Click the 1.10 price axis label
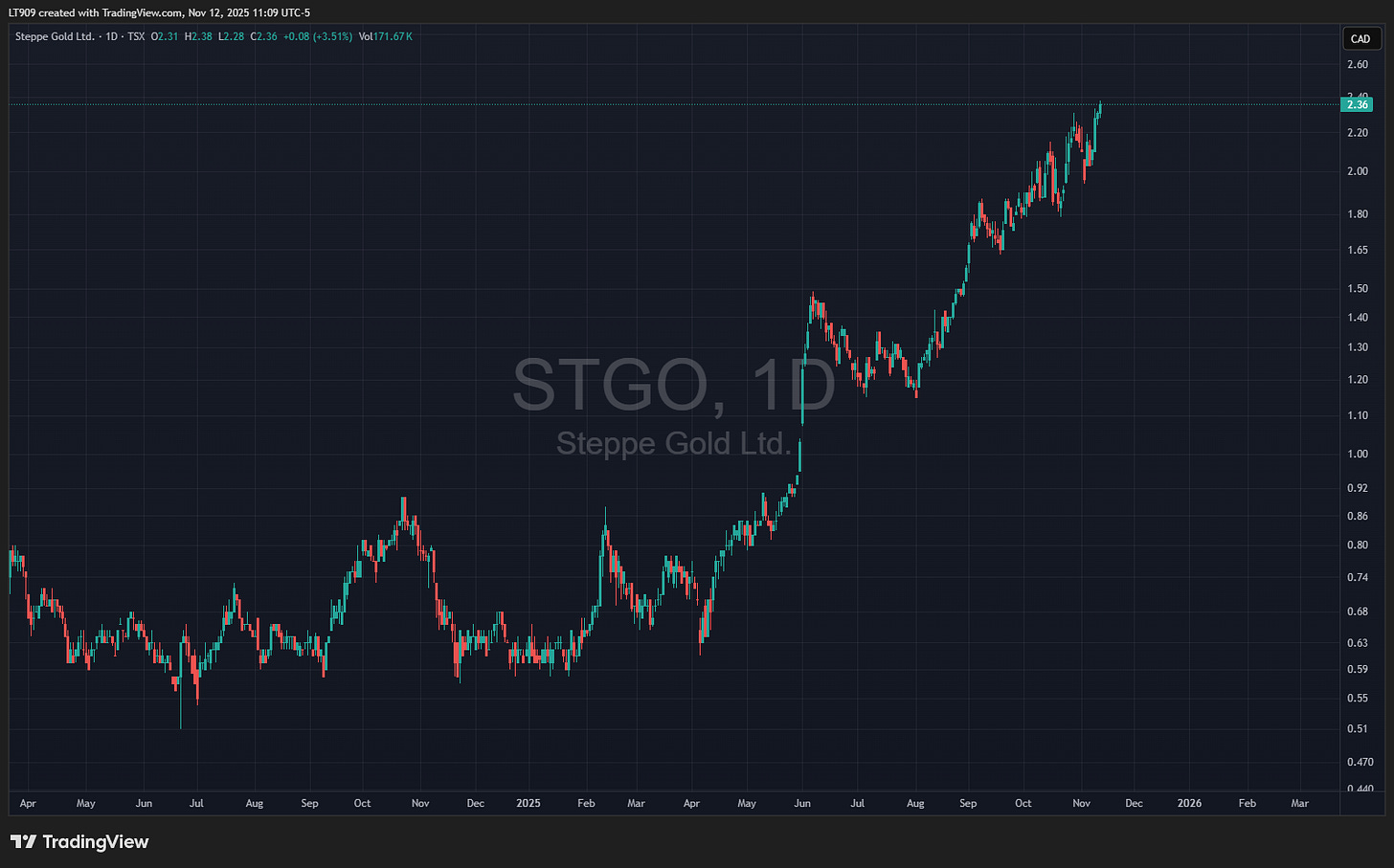This screenshot has height=868, width=1394. [x=1358, y=415]
